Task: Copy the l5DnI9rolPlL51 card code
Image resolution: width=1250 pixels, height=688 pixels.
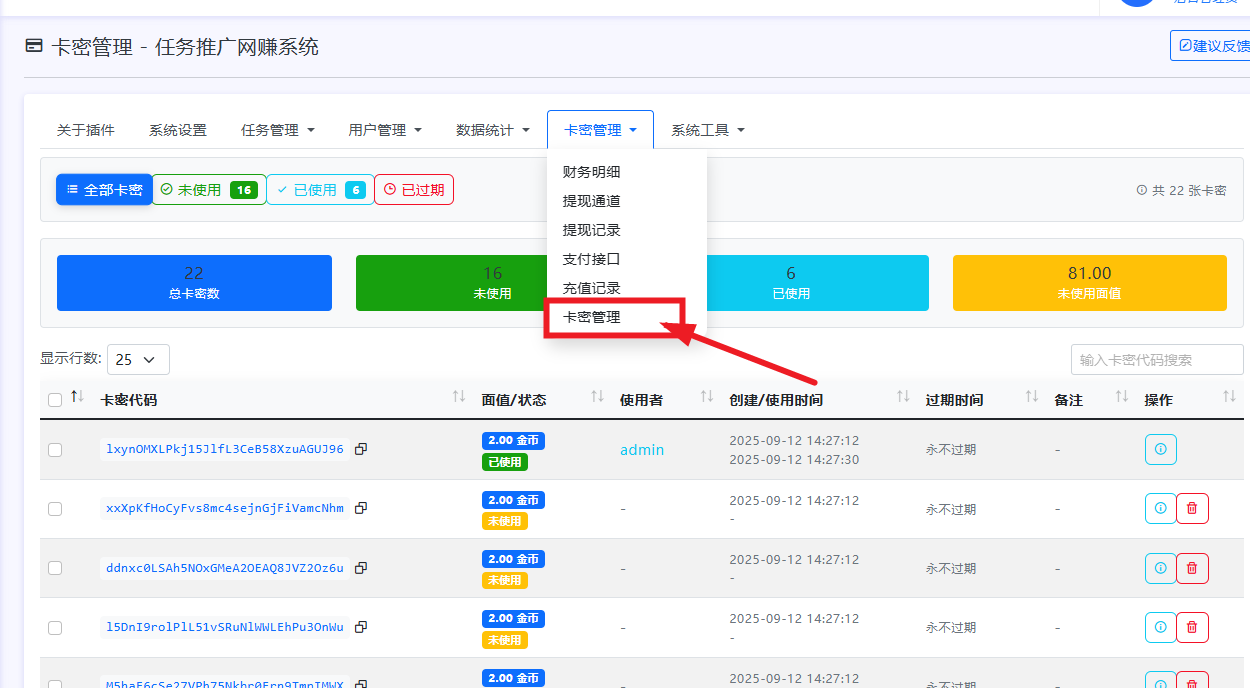Action: click(x=360, y=627)
